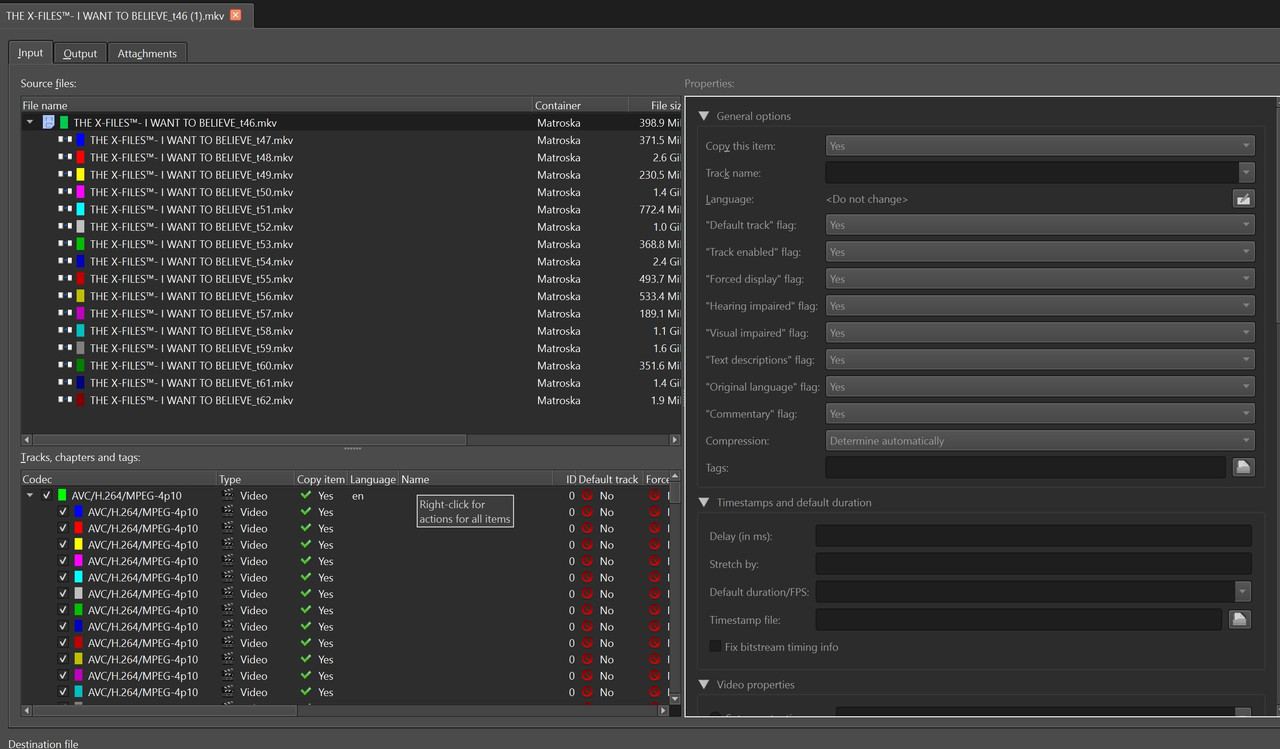Image resolution: width=1280 pixels, height=749 pixels.
Task: Click the green check icon in the magenta track row
Action: 306,561
